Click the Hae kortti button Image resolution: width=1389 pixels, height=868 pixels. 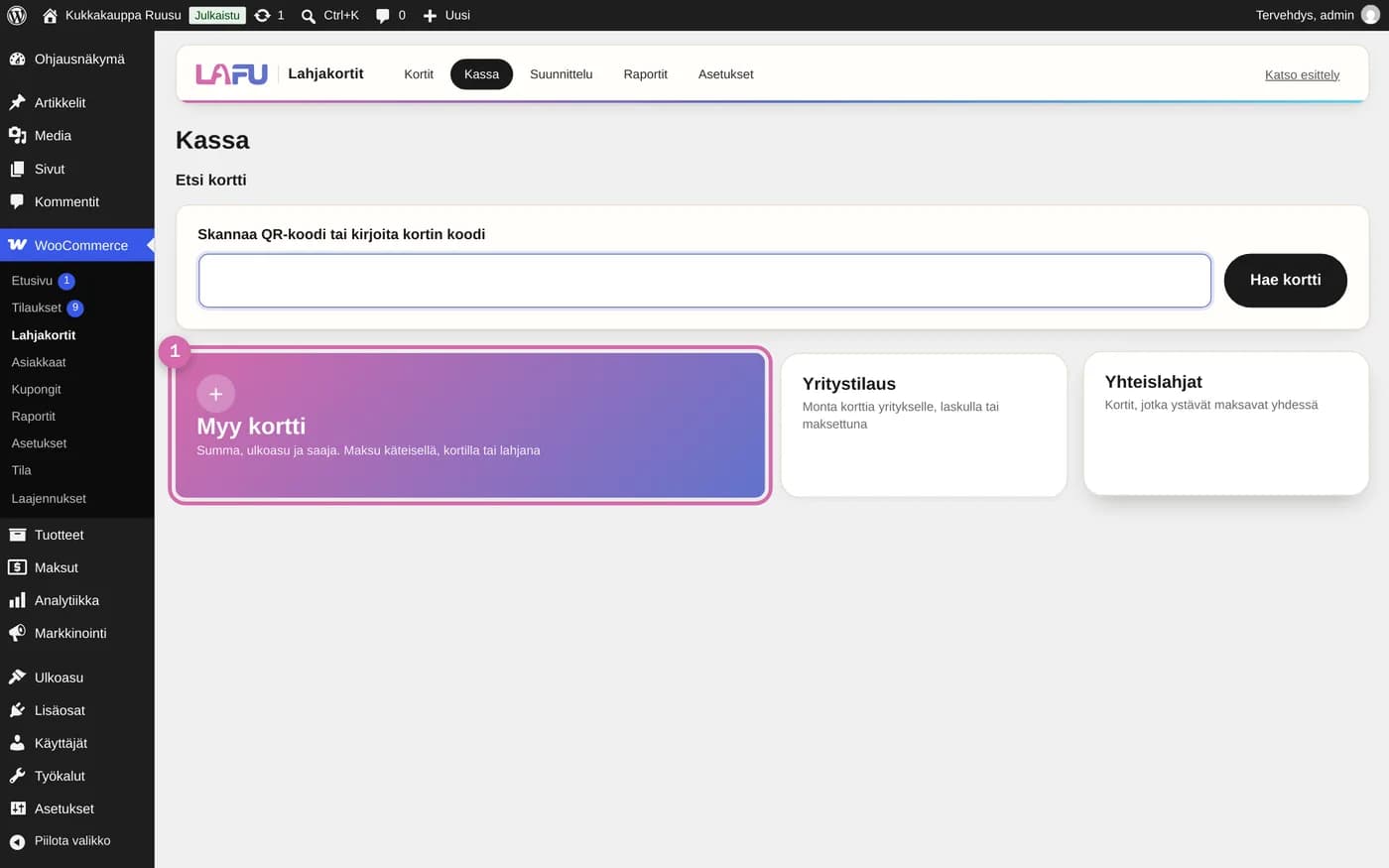click(1285, 280)
